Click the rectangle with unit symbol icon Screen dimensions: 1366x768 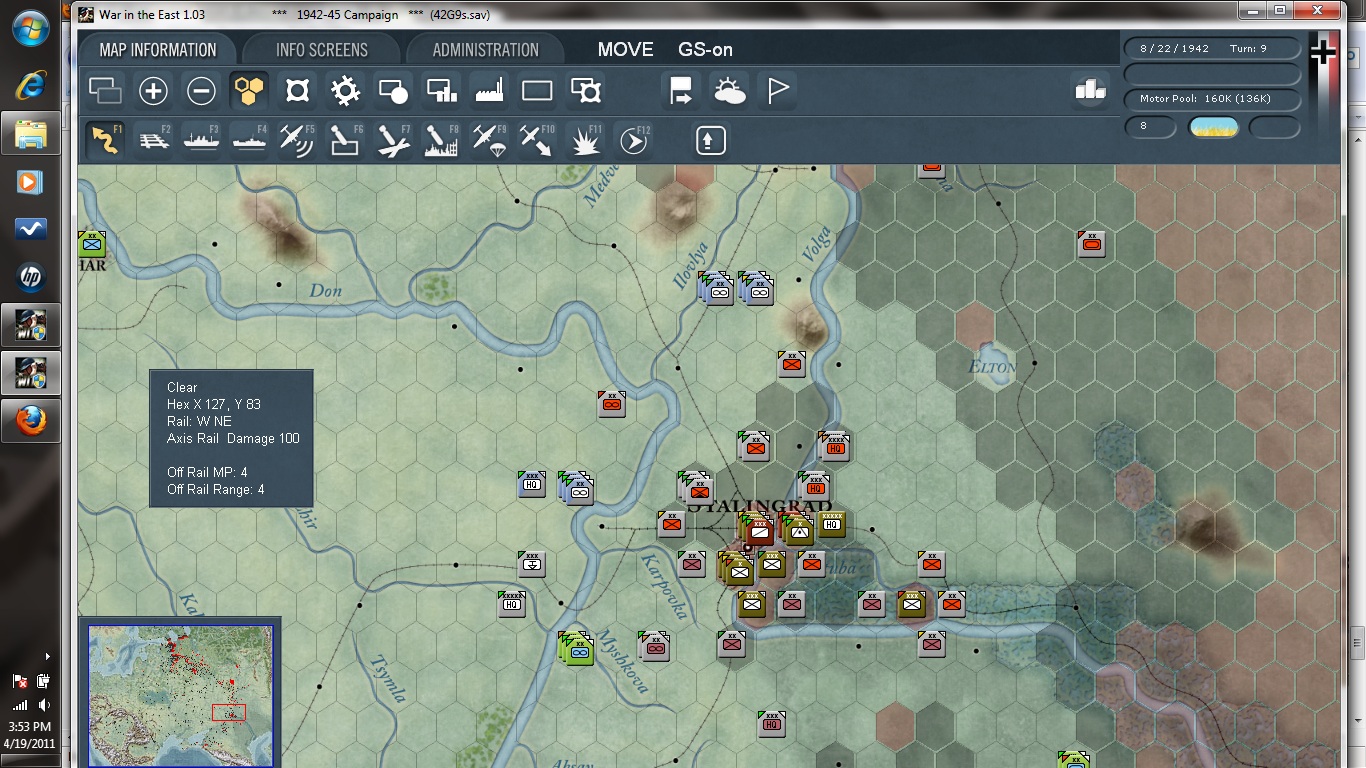pyautogui.click(x=585, y=92)
